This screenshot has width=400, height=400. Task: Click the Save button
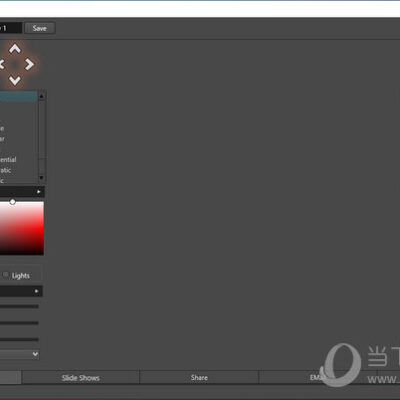tap(40, 28)
